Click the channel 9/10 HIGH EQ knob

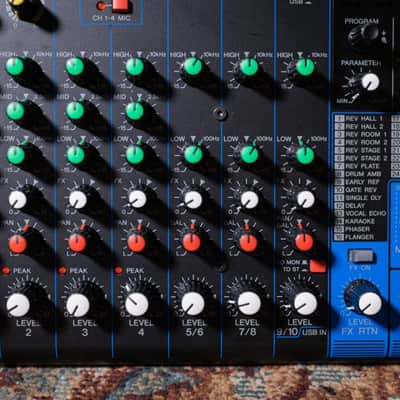coord(305,67)
